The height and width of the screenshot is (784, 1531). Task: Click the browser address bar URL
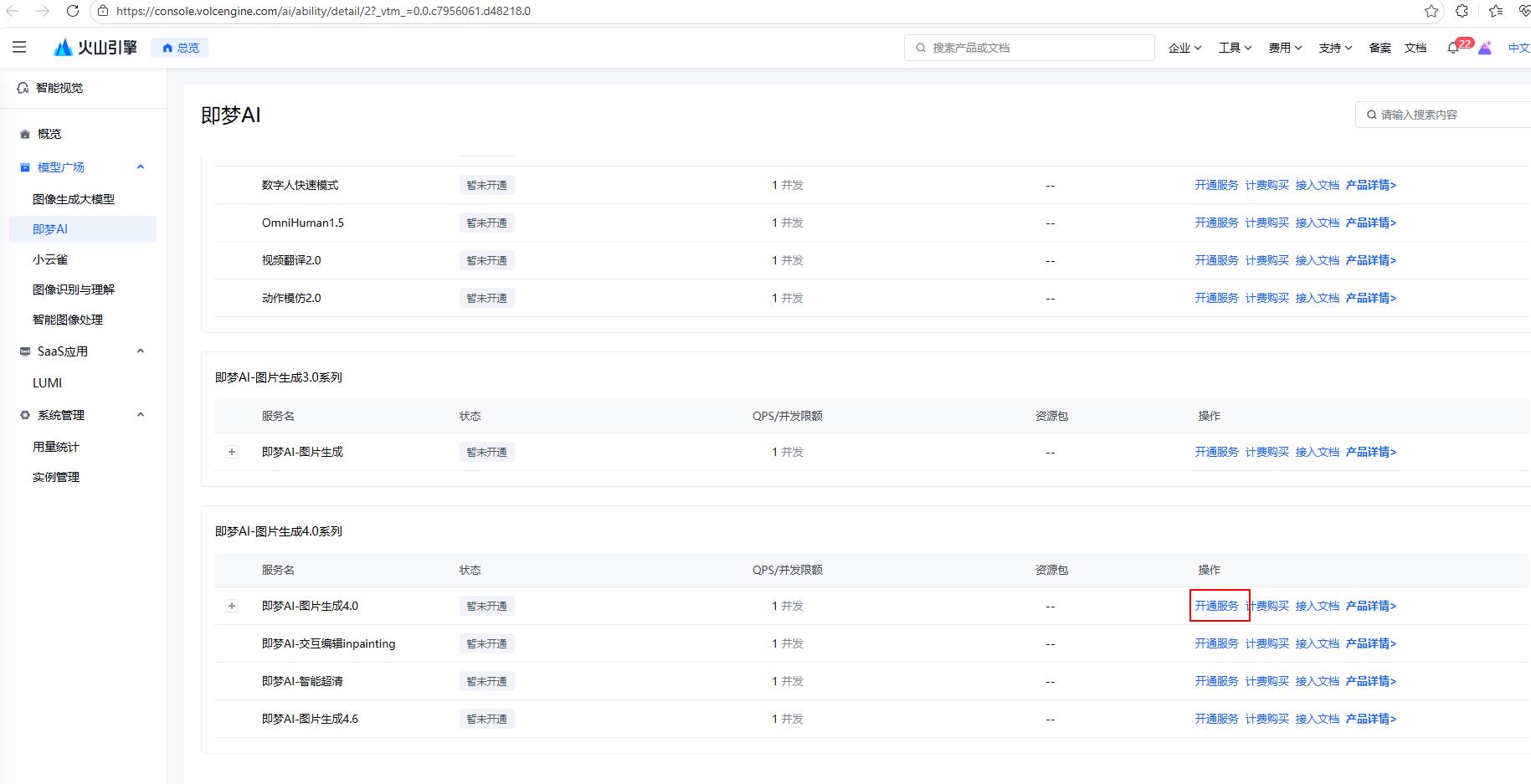pos(323,11)
